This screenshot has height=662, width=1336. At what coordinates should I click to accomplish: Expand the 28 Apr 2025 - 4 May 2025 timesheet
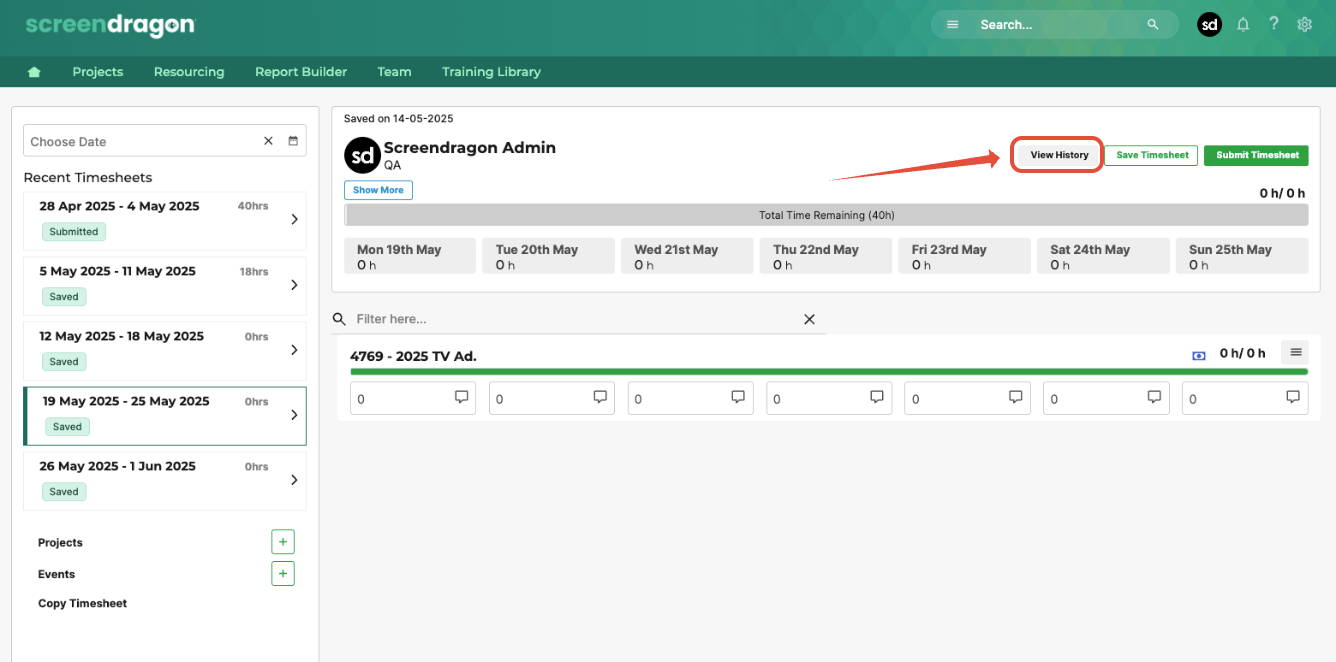click(294, 219)
